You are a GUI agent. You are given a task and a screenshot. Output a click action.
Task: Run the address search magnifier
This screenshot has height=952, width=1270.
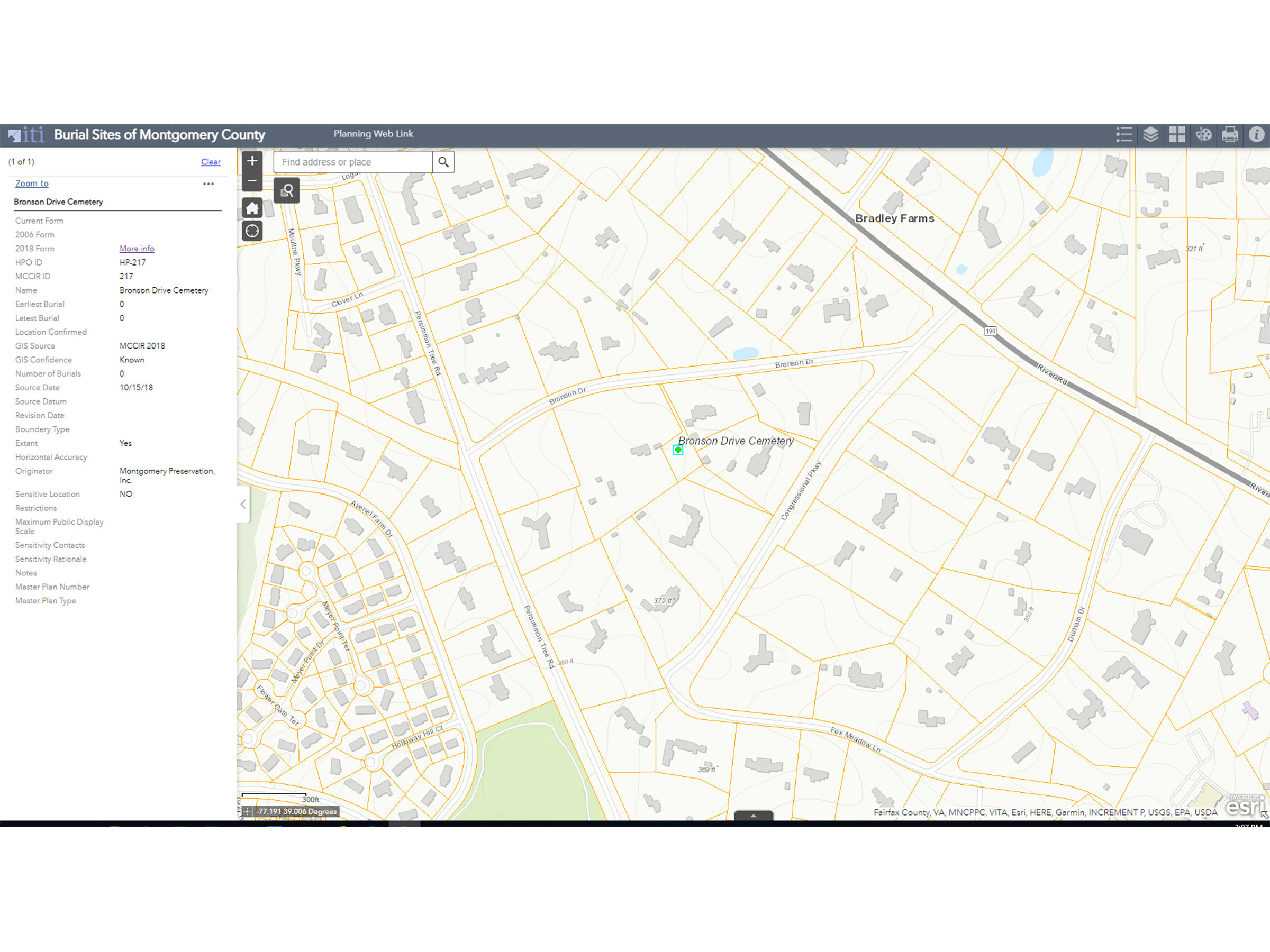coord(443,162)
